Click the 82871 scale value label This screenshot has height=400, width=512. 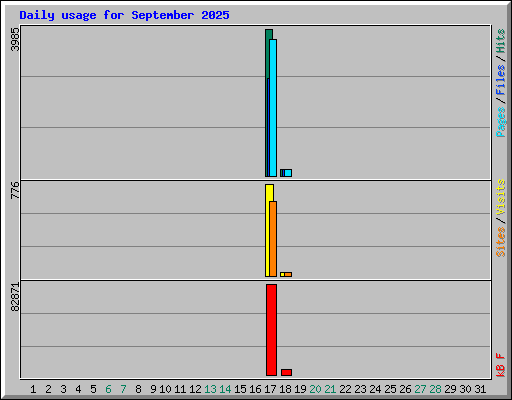pos(15,297)
